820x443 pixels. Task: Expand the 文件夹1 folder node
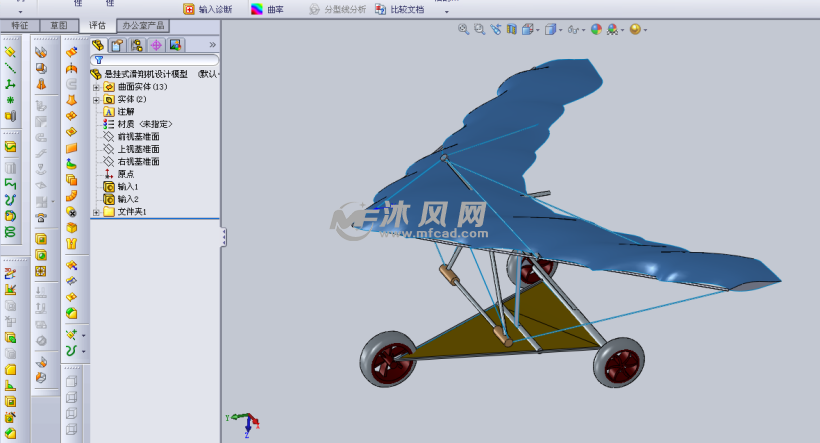click(x=96, y=212)
